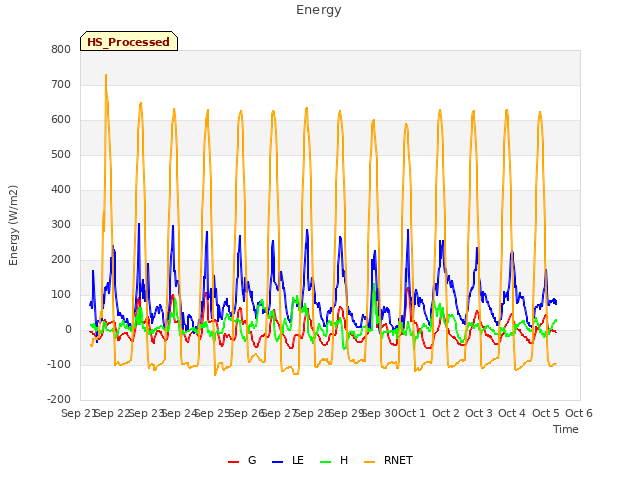Click the Oct 4 x-axis tick label

pos(512,413)
